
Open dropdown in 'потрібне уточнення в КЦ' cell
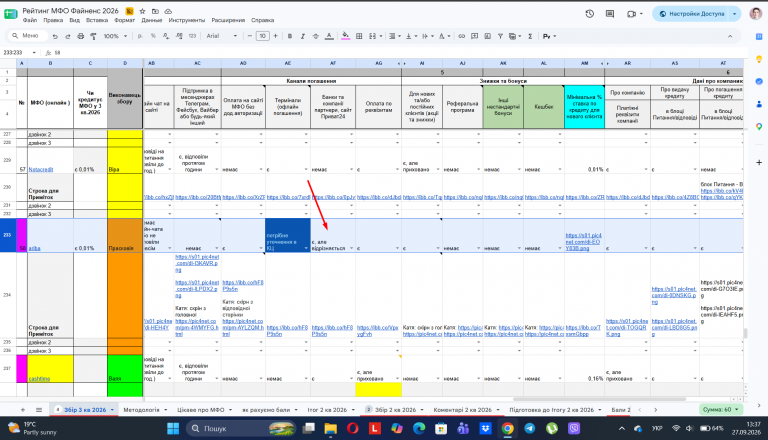306,248
